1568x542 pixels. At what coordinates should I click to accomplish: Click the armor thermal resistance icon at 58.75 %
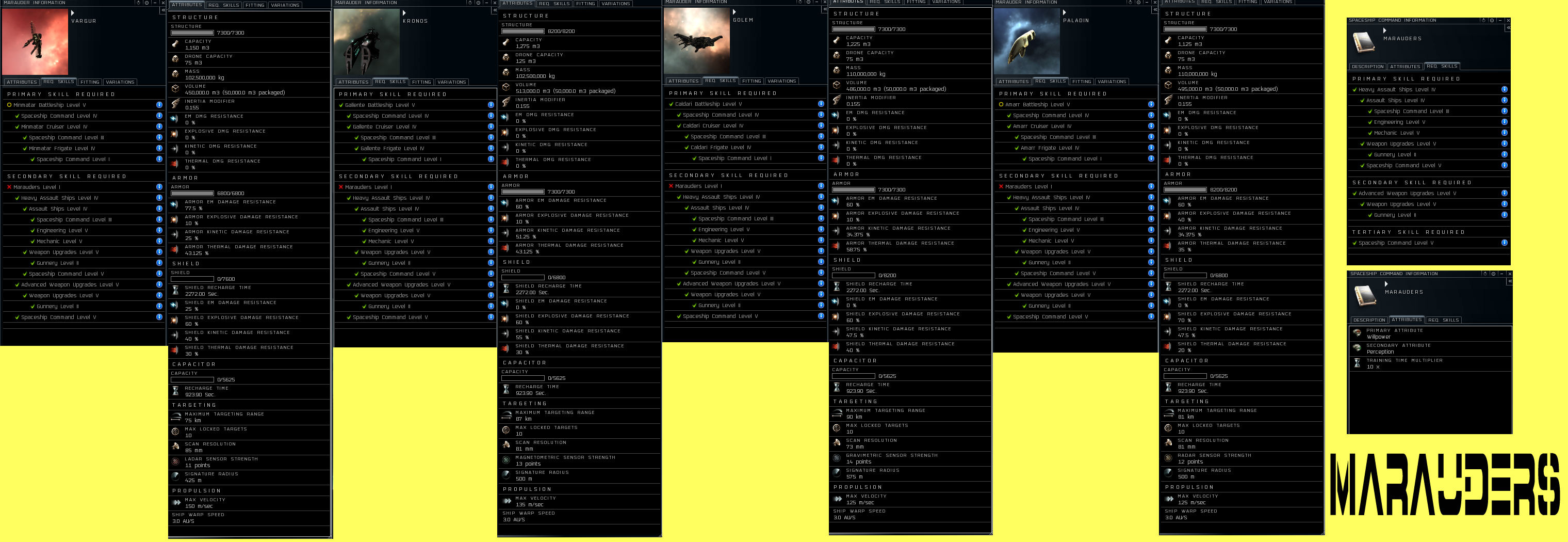point(836,246)
